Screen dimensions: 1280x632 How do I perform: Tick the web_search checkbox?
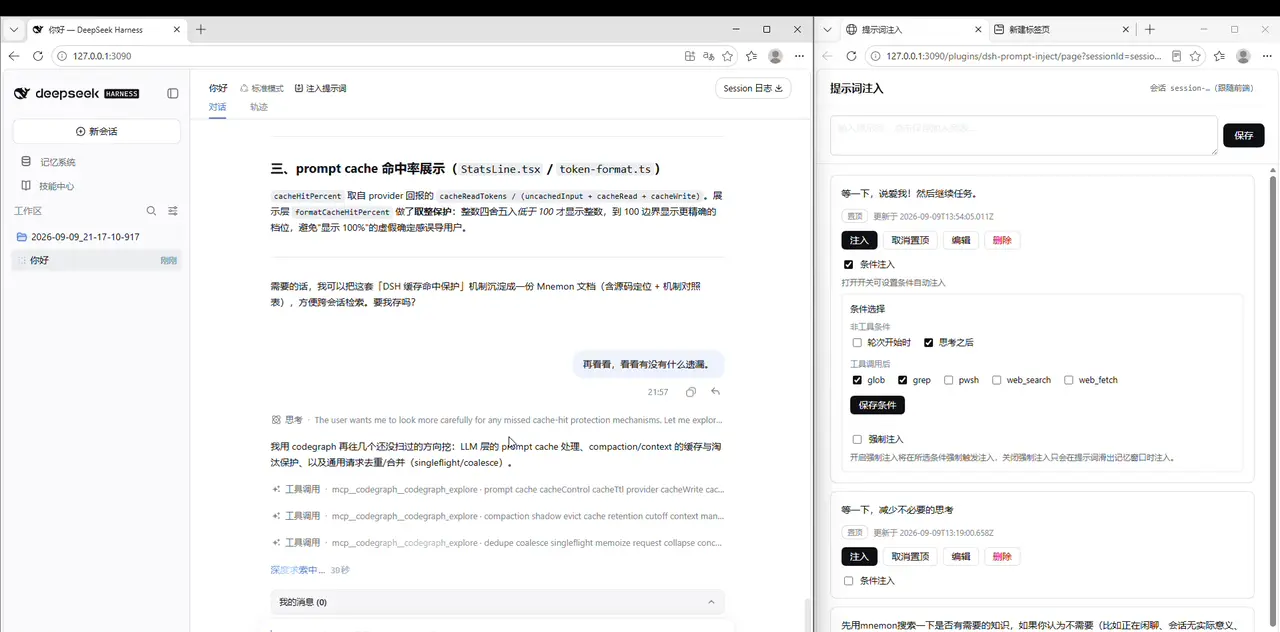click(x=997, y=380)
